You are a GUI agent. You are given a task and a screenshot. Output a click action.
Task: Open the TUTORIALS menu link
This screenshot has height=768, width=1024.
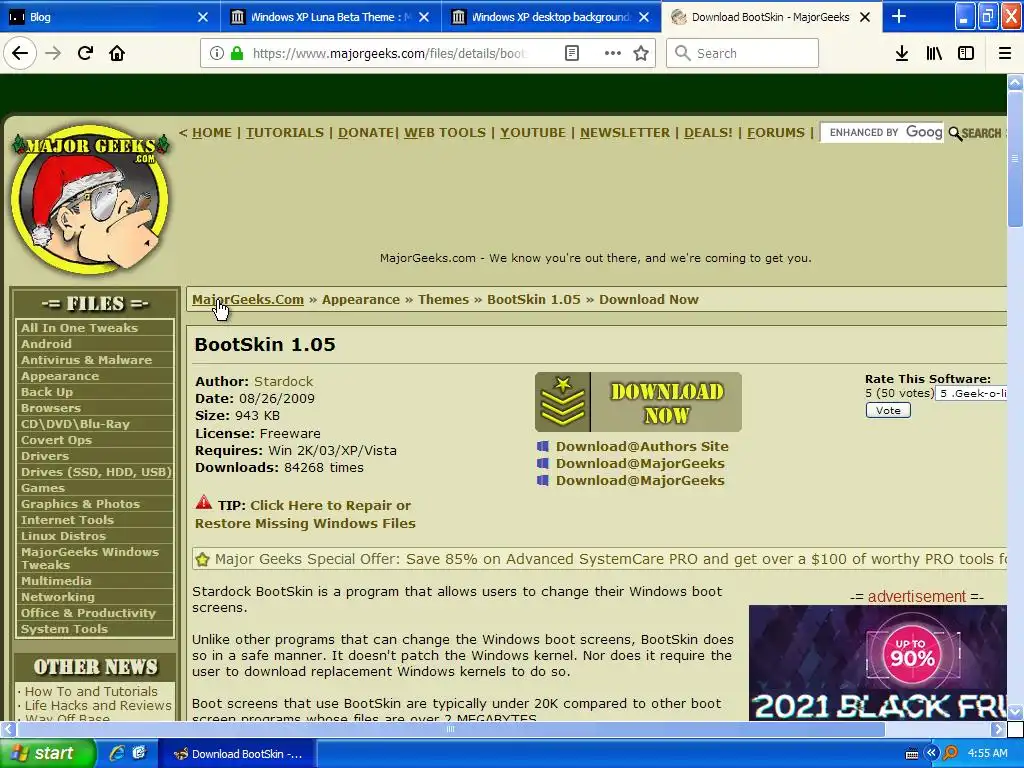[x=285, y=133]
